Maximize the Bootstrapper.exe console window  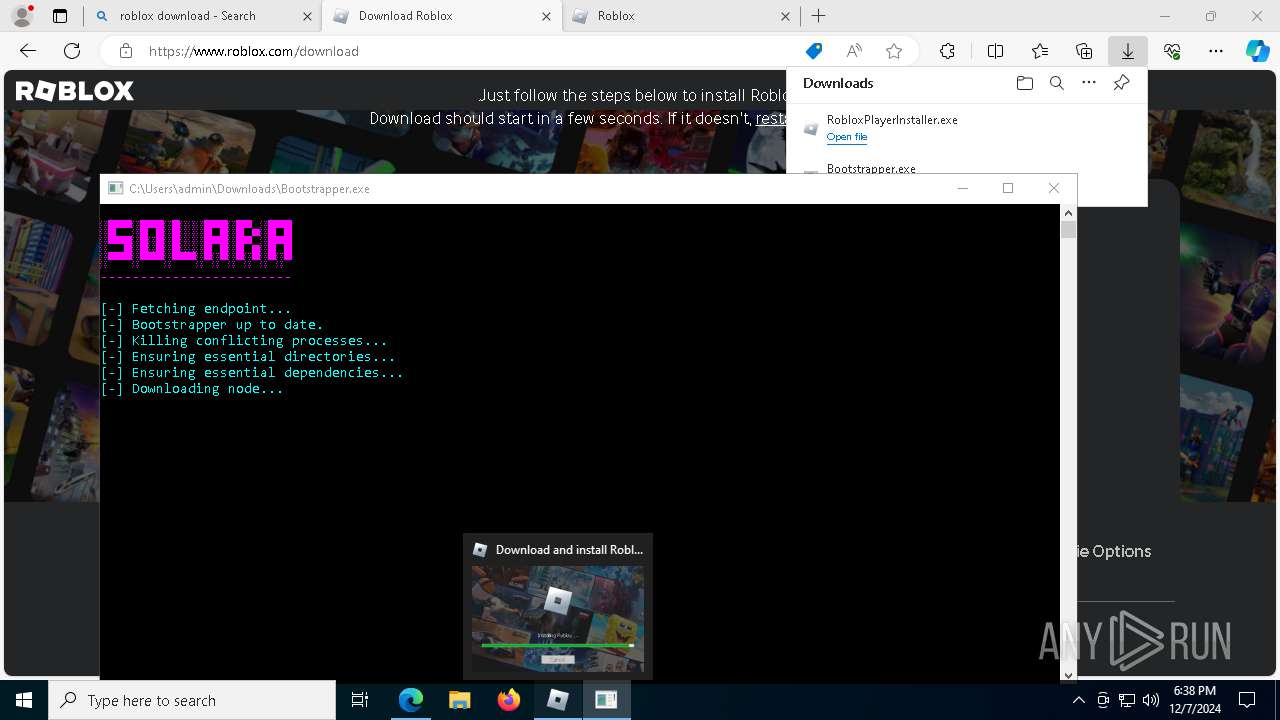(x=1008, y=188)
